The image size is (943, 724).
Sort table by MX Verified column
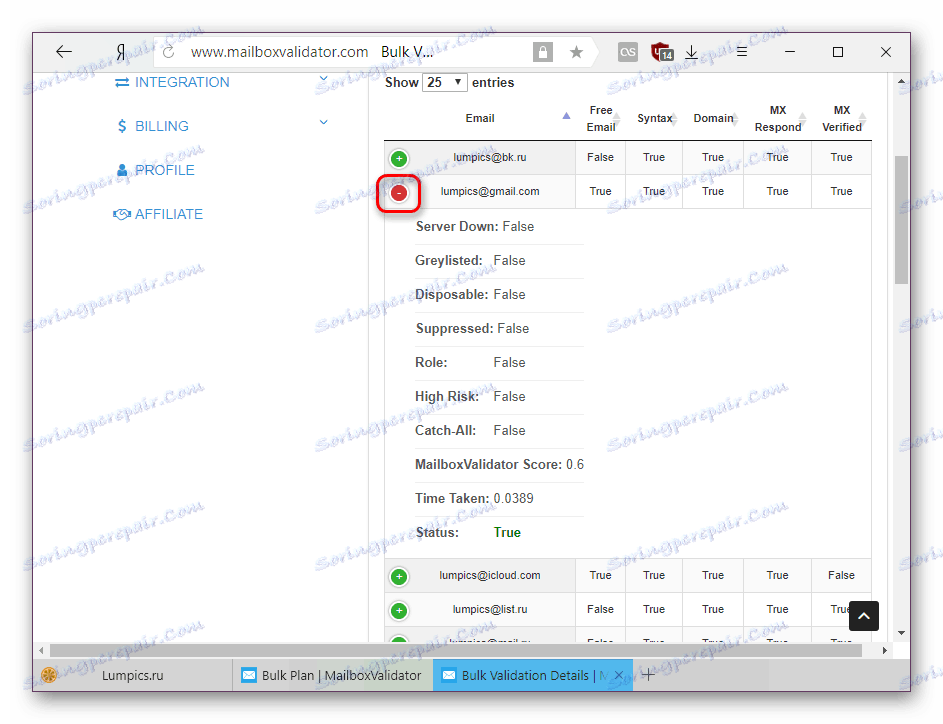[x=842, y=118]
